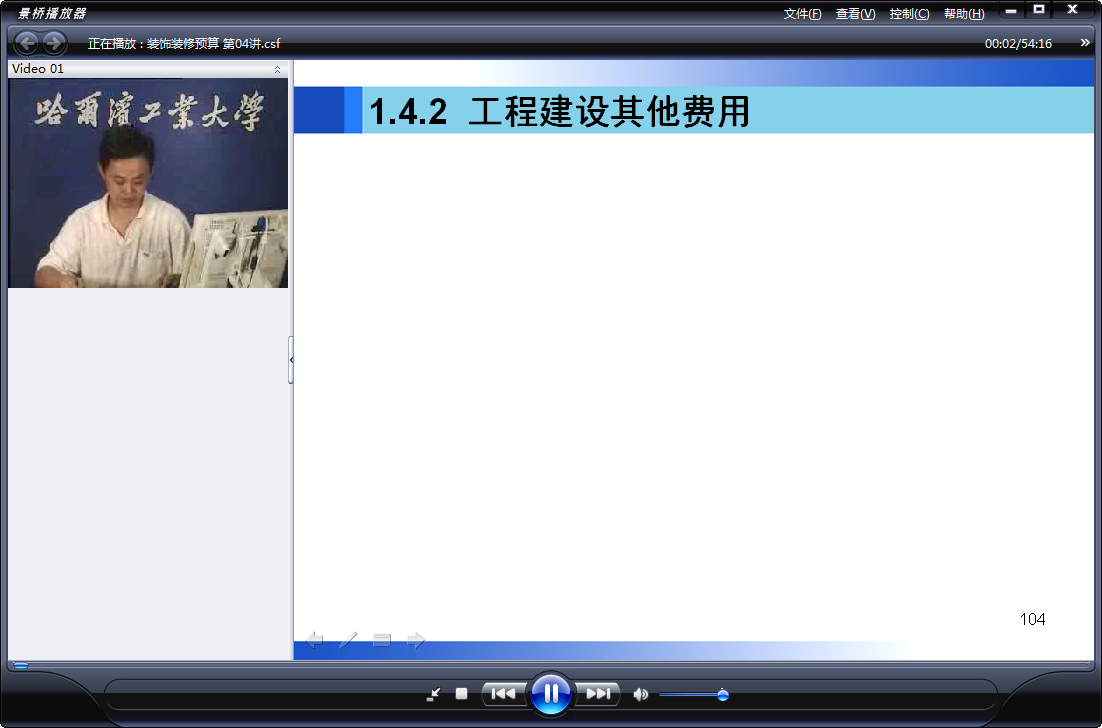Open the 控制(C) menu
The width and height of the screenshot is (1102, 728).
pyautogui.click(x=909, y=14)
